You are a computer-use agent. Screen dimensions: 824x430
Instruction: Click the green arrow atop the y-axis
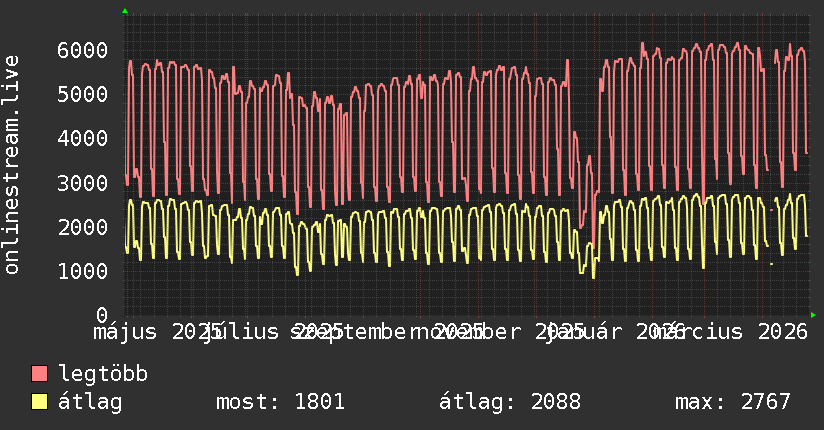[x=125, y=11]
